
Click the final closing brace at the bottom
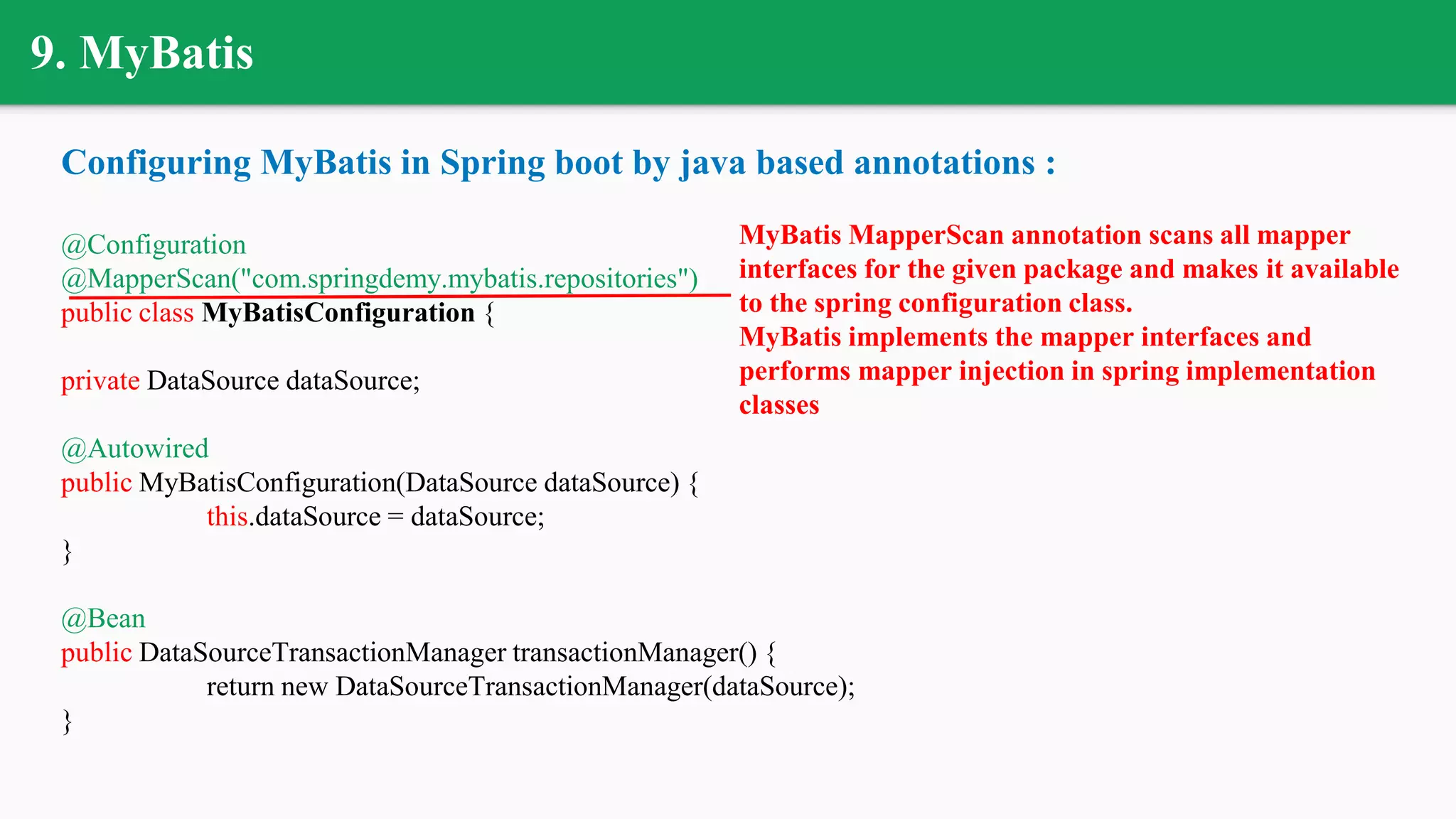[x=68, y=721]
